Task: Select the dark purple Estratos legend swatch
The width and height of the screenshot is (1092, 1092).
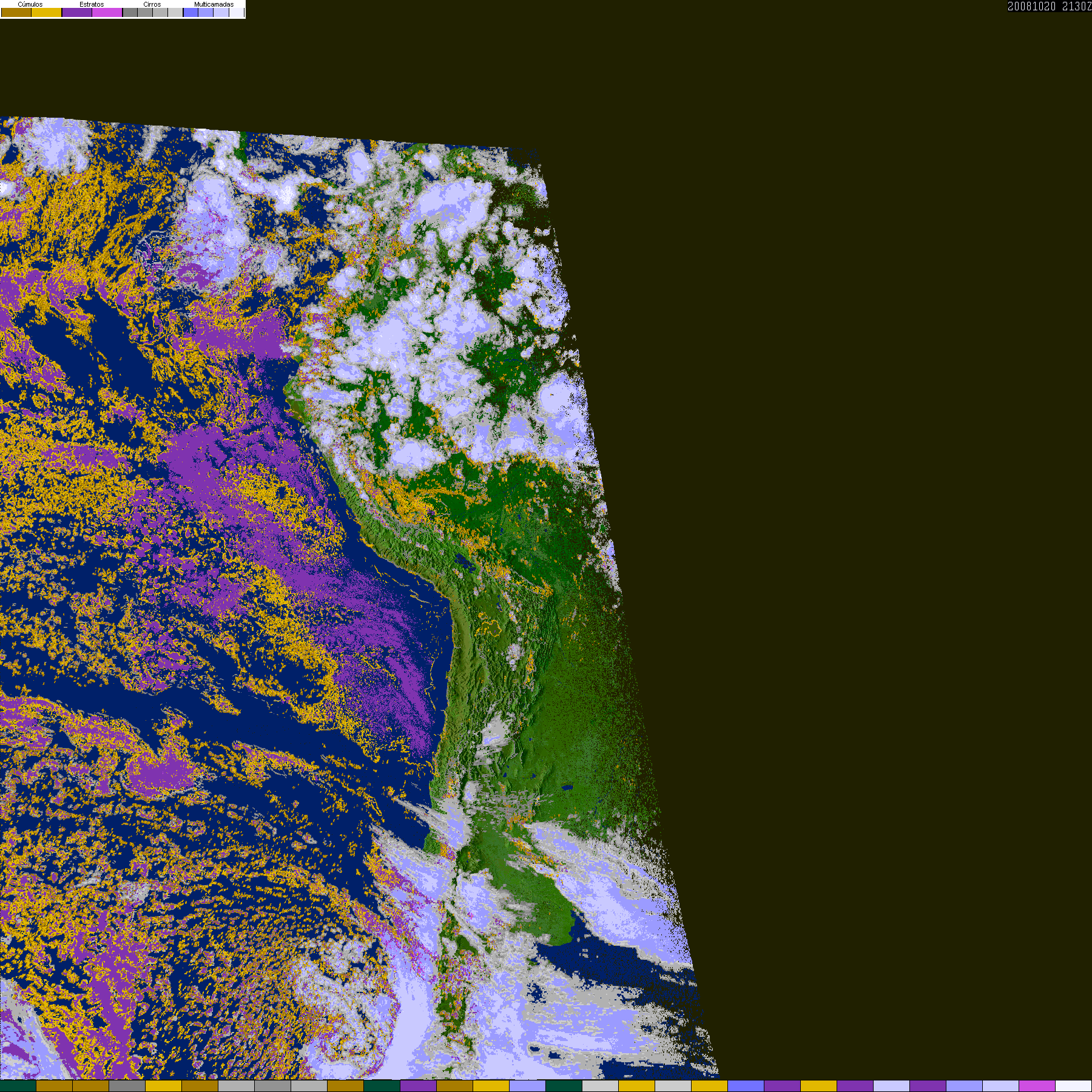Action: point(77,12)
